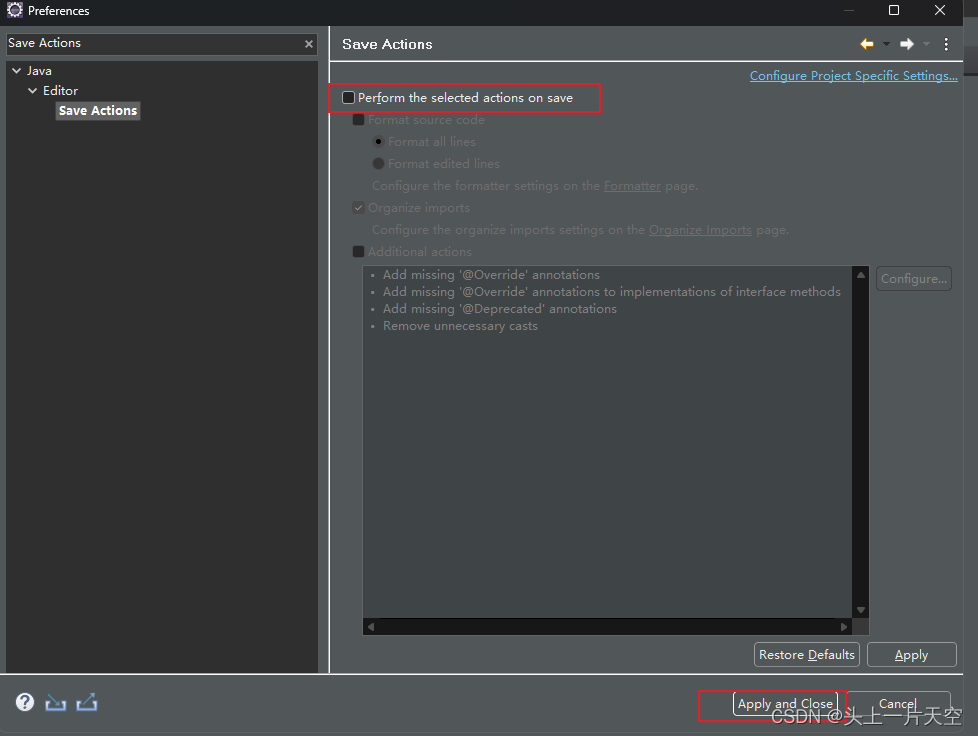Click the interface methods '@Override' entry

612,292
